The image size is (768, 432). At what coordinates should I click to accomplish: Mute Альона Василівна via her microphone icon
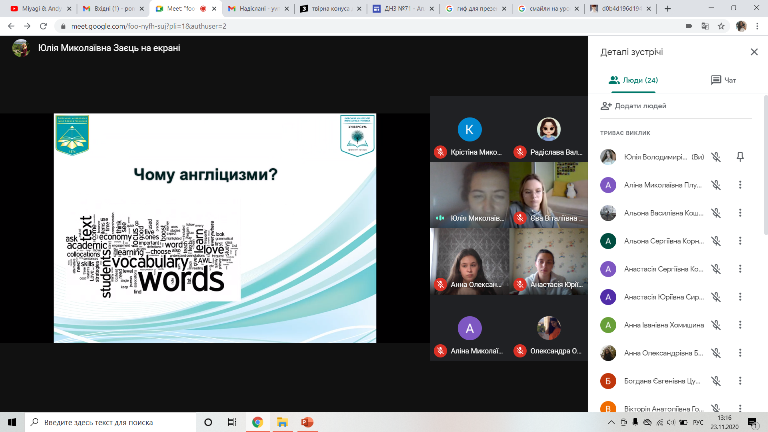point(718,213)
